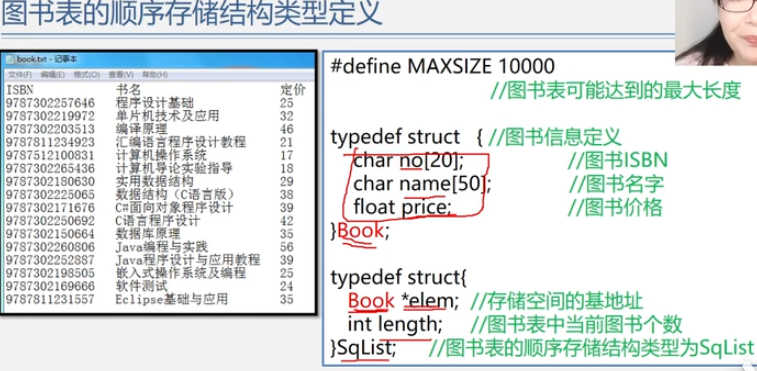The image size is (757, 371).
Task: Click the book.txt - 记事本 window title
Action: coord(47,59)
